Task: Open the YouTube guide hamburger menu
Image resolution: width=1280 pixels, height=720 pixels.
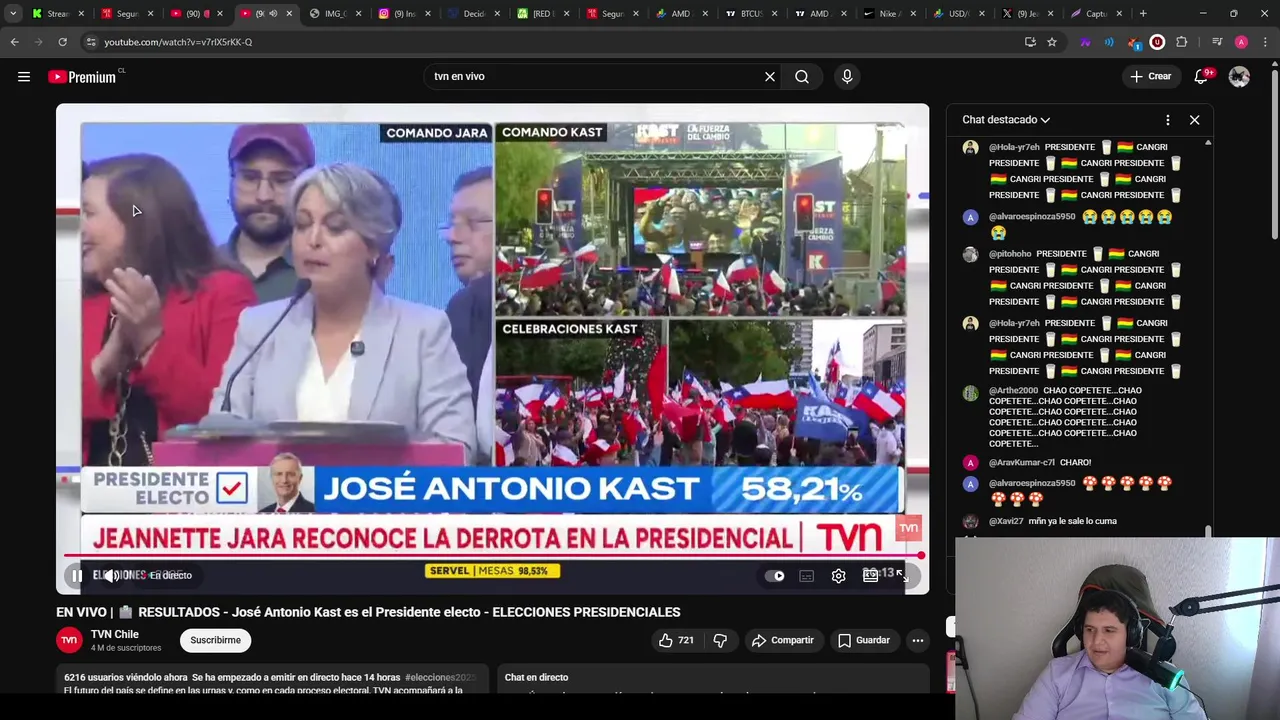Action: [x=24, y=76]
